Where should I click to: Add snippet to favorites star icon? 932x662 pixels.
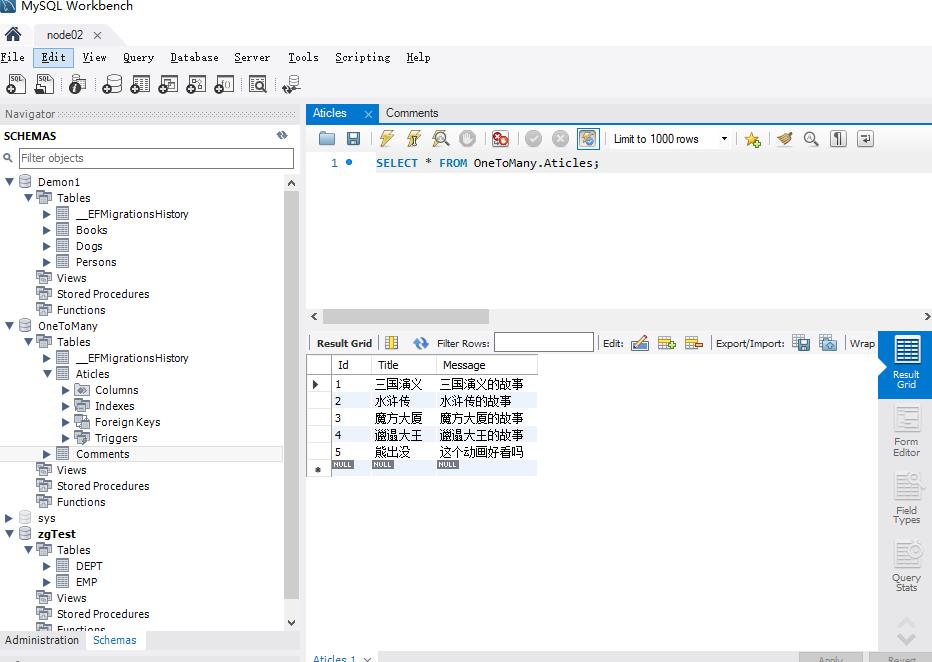752,140
